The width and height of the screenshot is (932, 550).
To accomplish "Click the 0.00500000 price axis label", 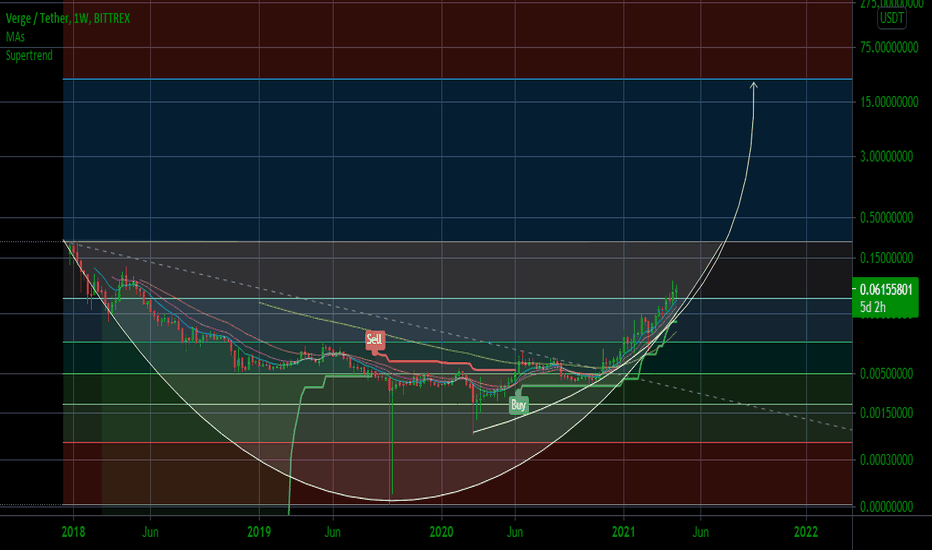I will point(886,373).
